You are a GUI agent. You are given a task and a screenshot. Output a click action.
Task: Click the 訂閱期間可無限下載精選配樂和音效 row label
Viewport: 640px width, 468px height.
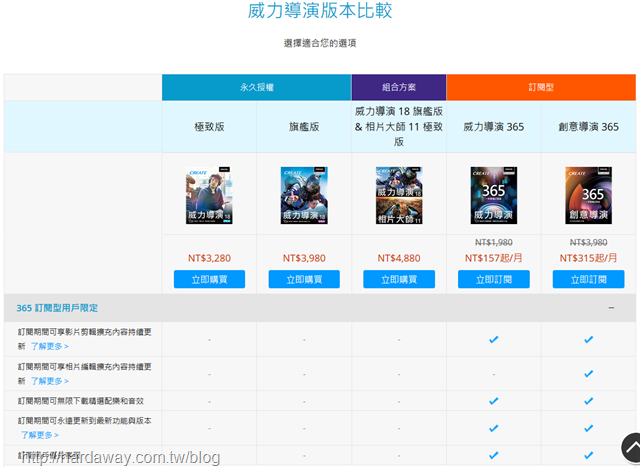pos(80,401)
